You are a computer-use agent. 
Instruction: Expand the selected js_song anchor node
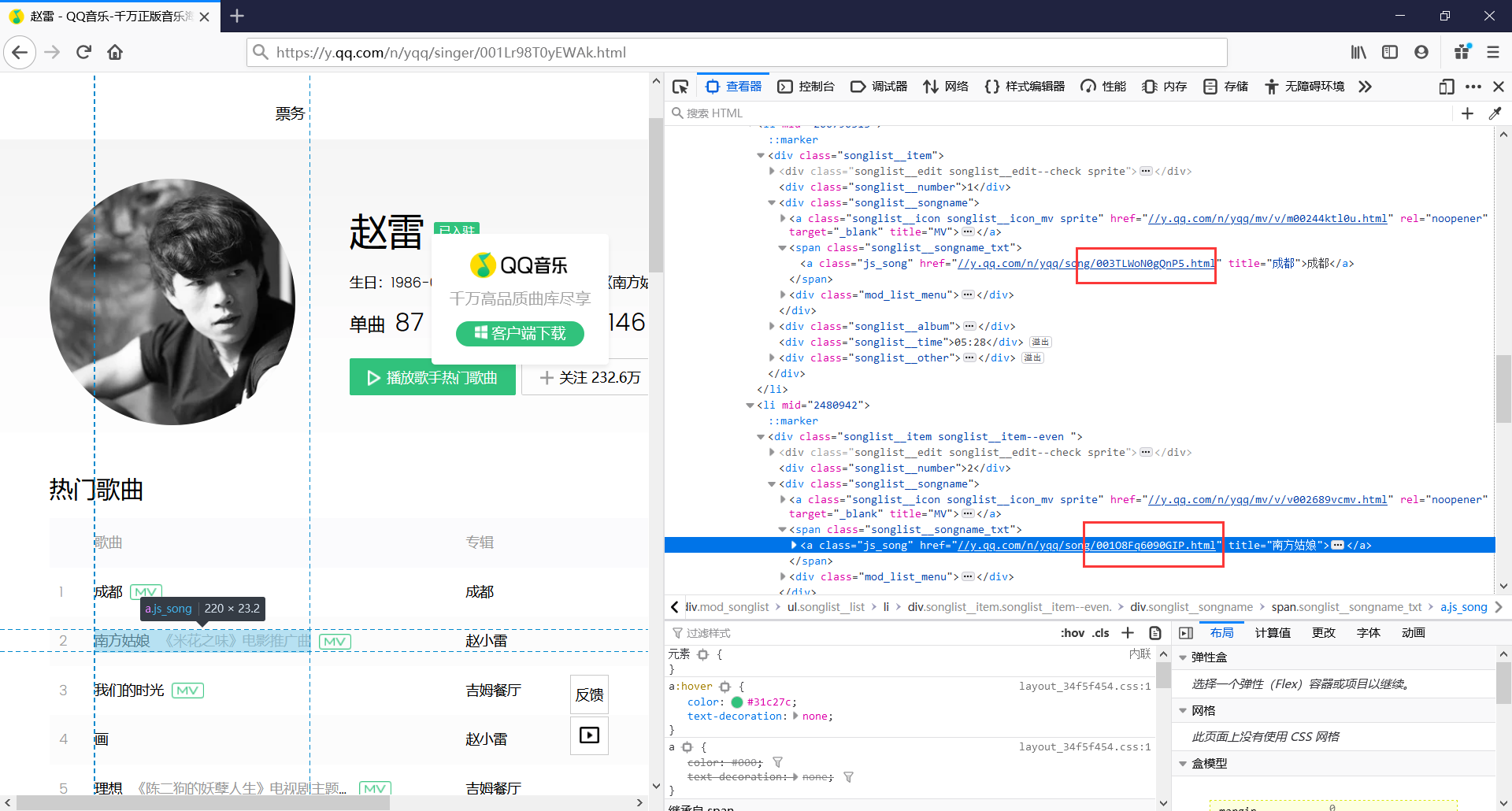coord(794,546)
